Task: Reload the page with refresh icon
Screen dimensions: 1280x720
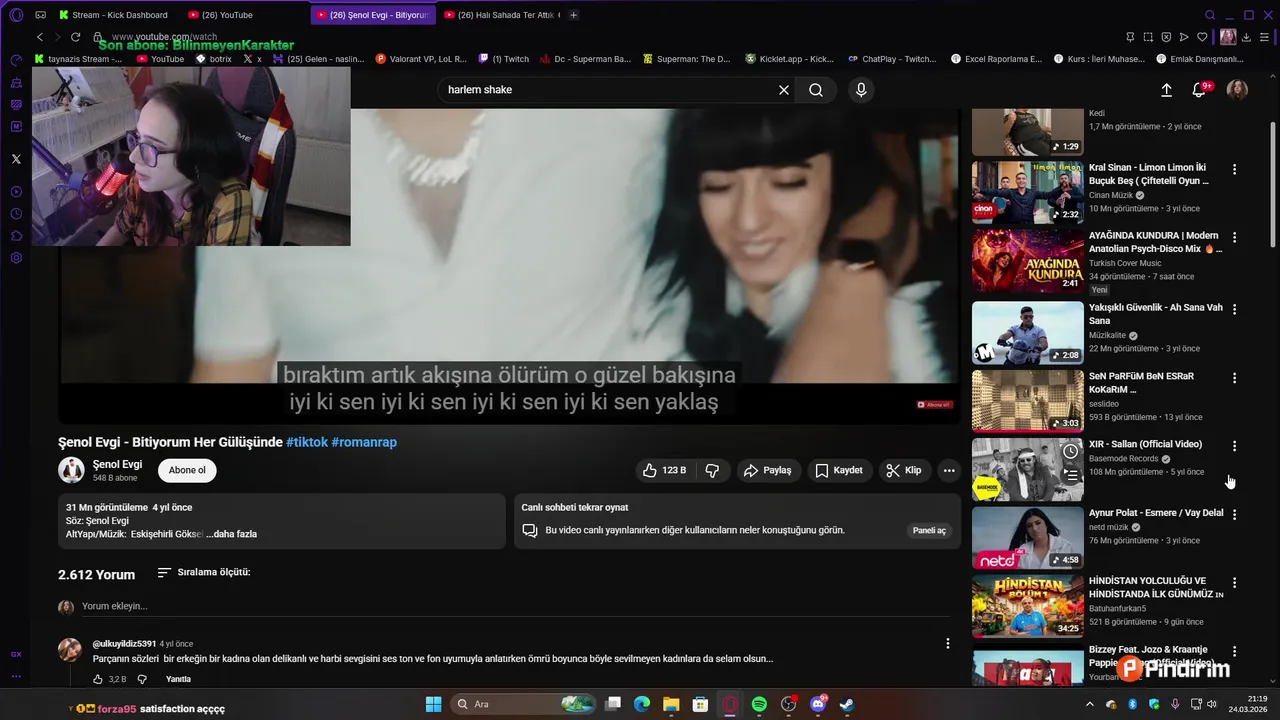Action: click(x=75, y=37)
